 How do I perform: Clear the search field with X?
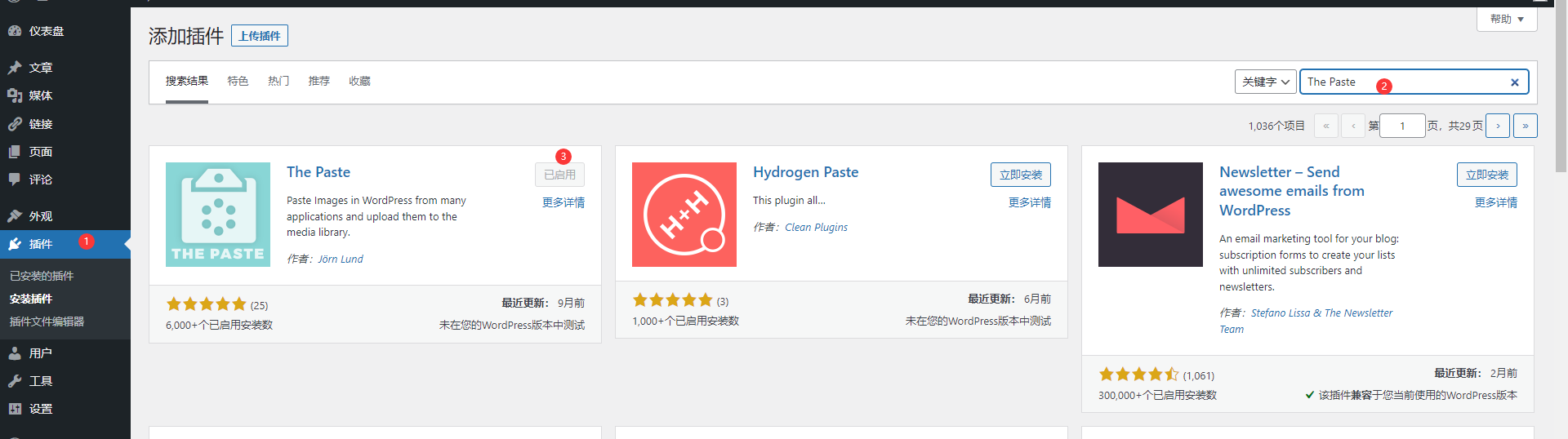tap(1514, 82)
